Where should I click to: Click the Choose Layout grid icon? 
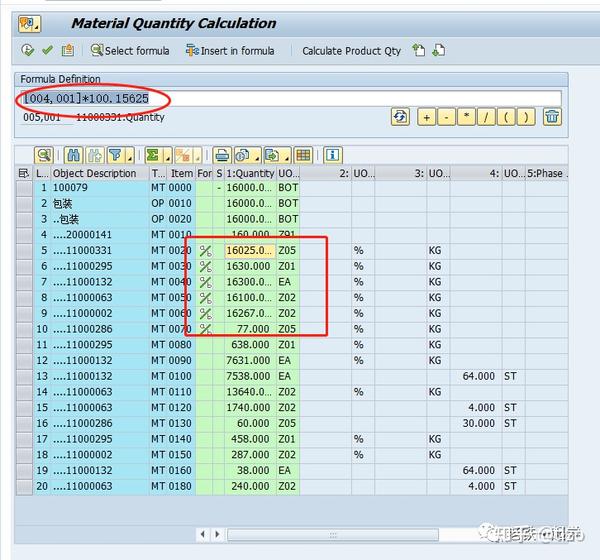(303, 155)
